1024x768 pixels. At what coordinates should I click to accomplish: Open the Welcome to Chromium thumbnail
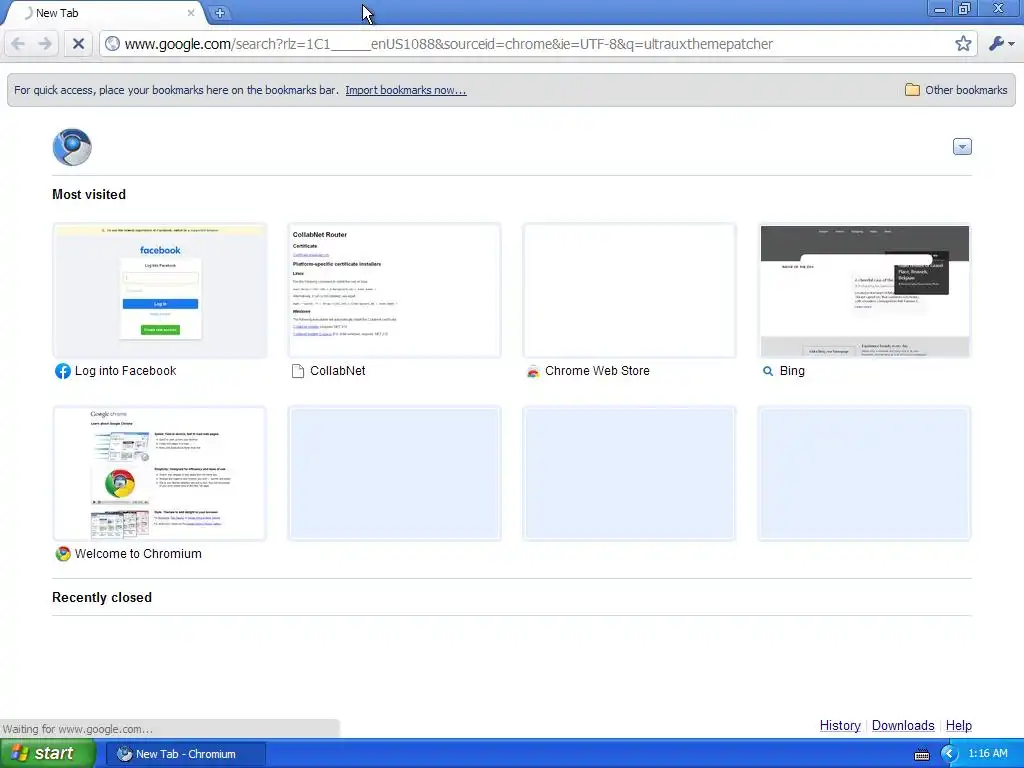[x=160, y=473]
